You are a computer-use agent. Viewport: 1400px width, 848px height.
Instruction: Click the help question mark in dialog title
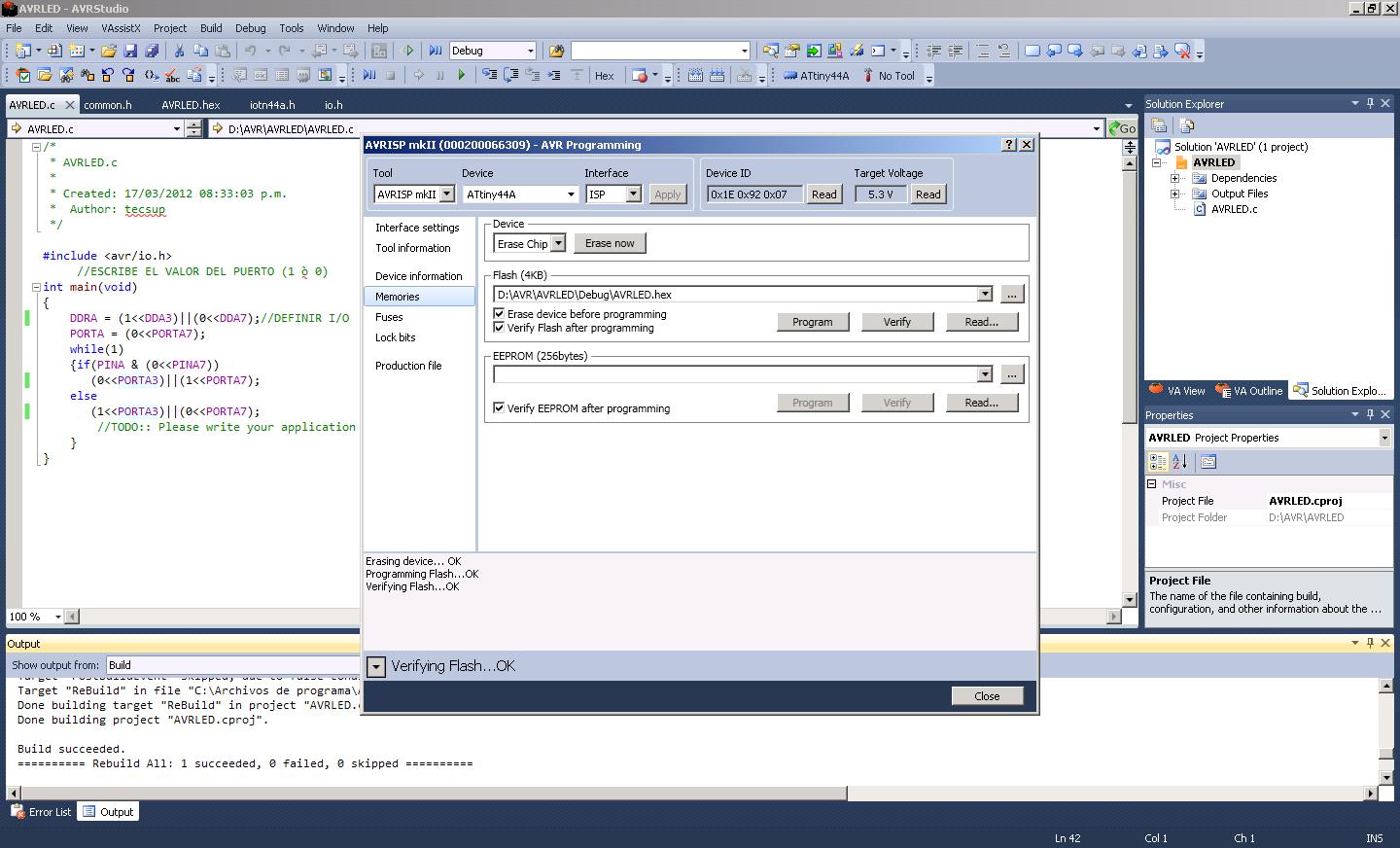click(x=1008, y=145)
